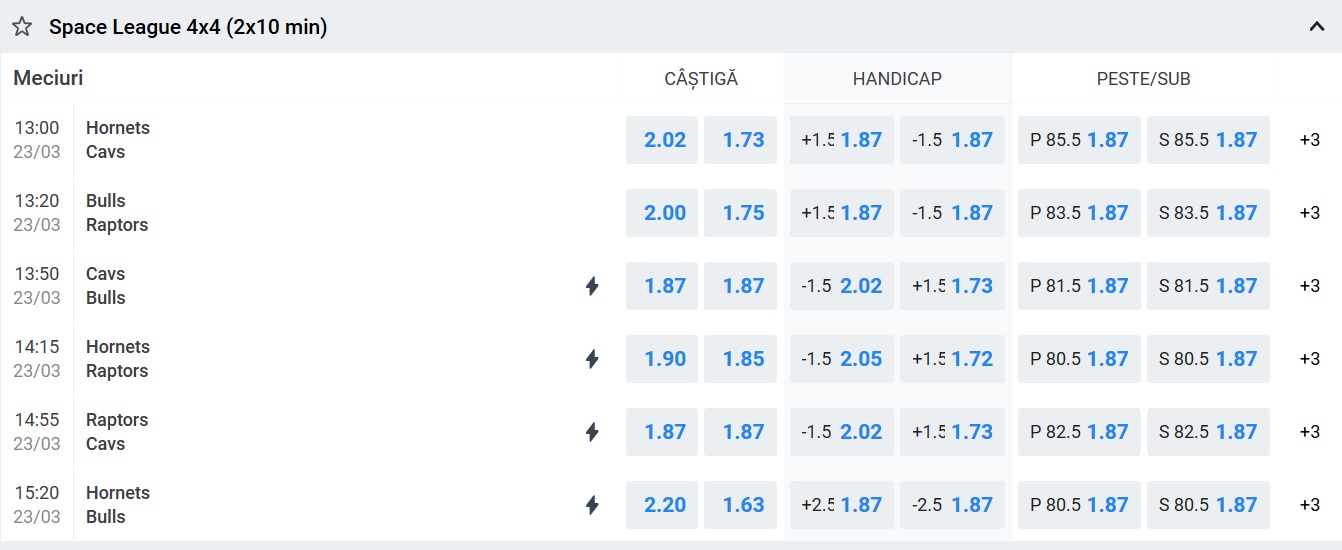The height and width of the screenshot is (550, 1342).
Task: Select the PESTE/SUB column header
Action: click(x=1143, y=79)
